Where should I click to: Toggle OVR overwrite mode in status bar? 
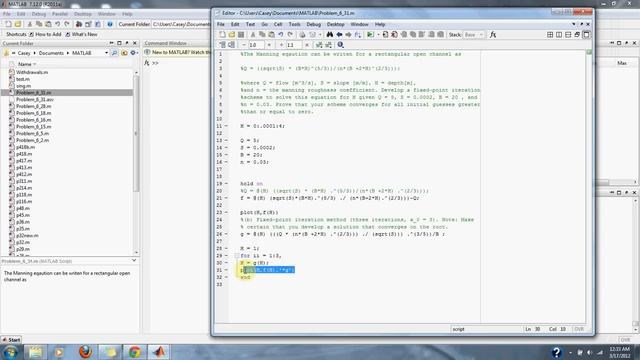click(x=579, y=329)
